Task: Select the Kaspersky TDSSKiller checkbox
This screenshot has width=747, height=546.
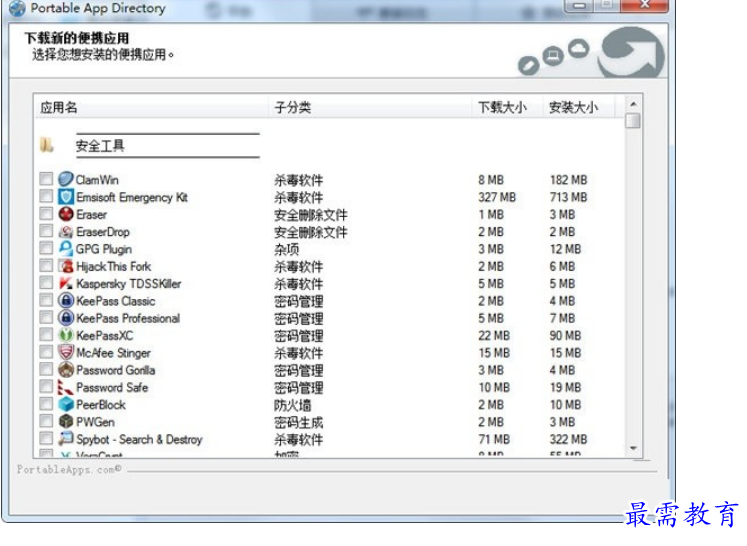Action: [x=46, y=283]
